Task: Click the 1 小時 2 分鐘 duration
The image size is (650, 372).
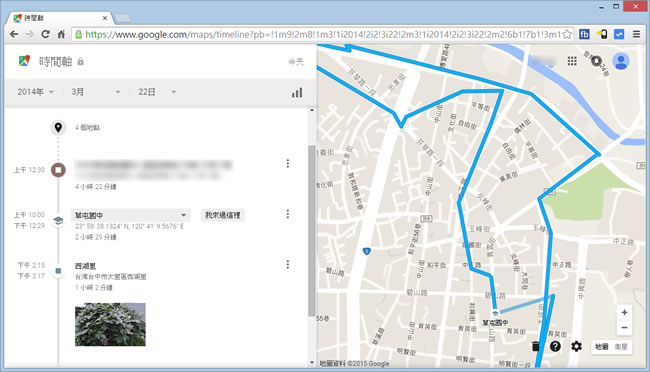Action: pyautogui.click(x=94, y=287)
